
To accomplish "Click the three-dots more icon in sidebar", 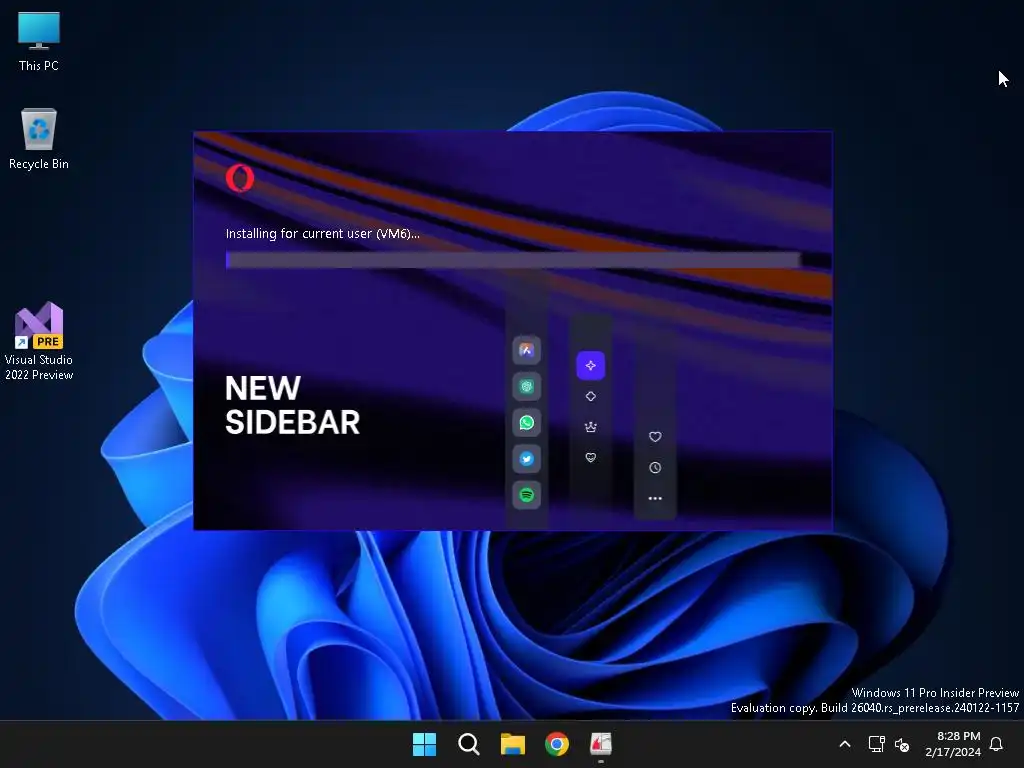I will [x=655, y=498].
